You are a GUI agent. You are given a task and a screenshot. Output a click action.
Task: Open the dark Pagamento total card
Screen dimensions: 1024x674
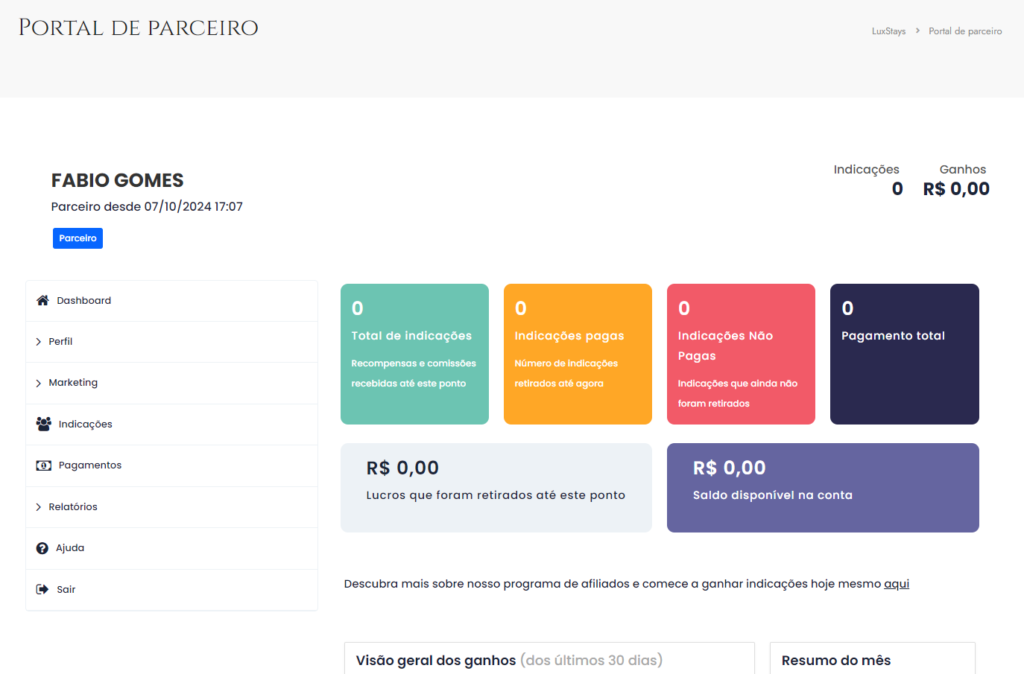904,354
